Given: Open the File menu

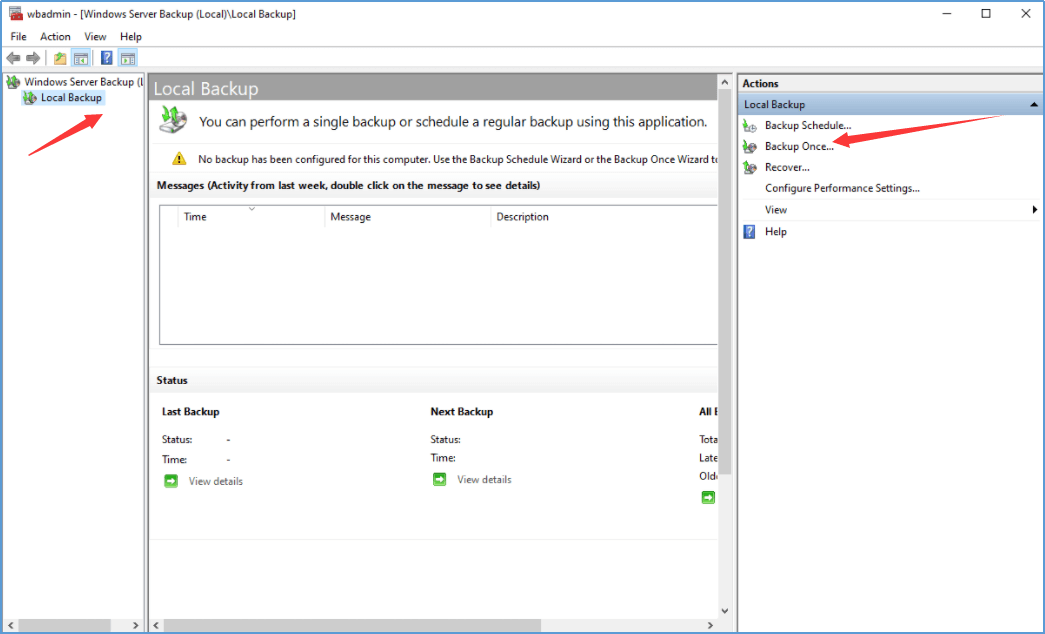Looking at the screenshot, I should (x=18, y=37).
